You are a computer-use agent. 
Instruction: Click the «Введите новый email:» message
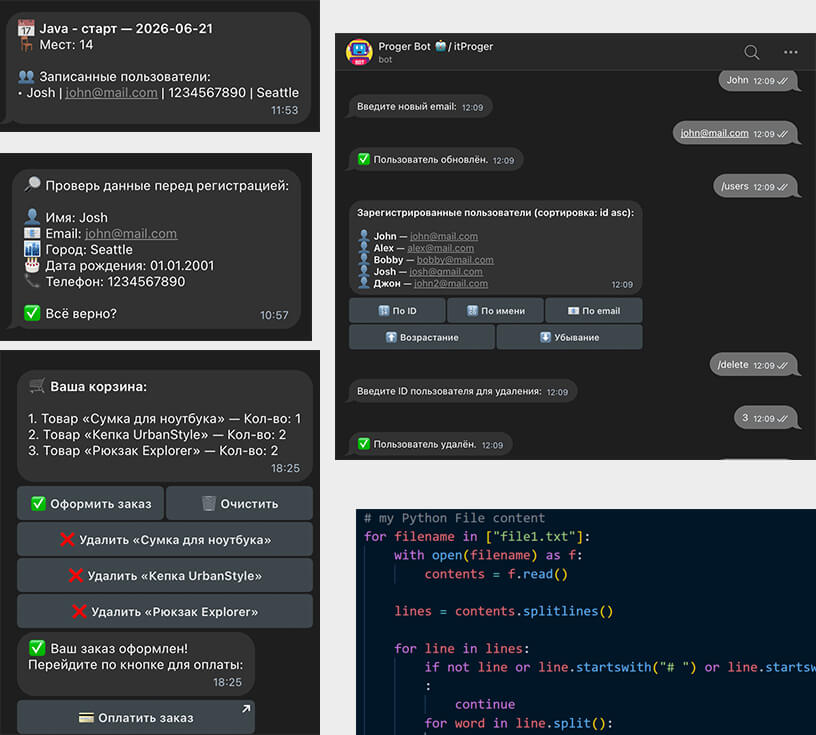419,107
